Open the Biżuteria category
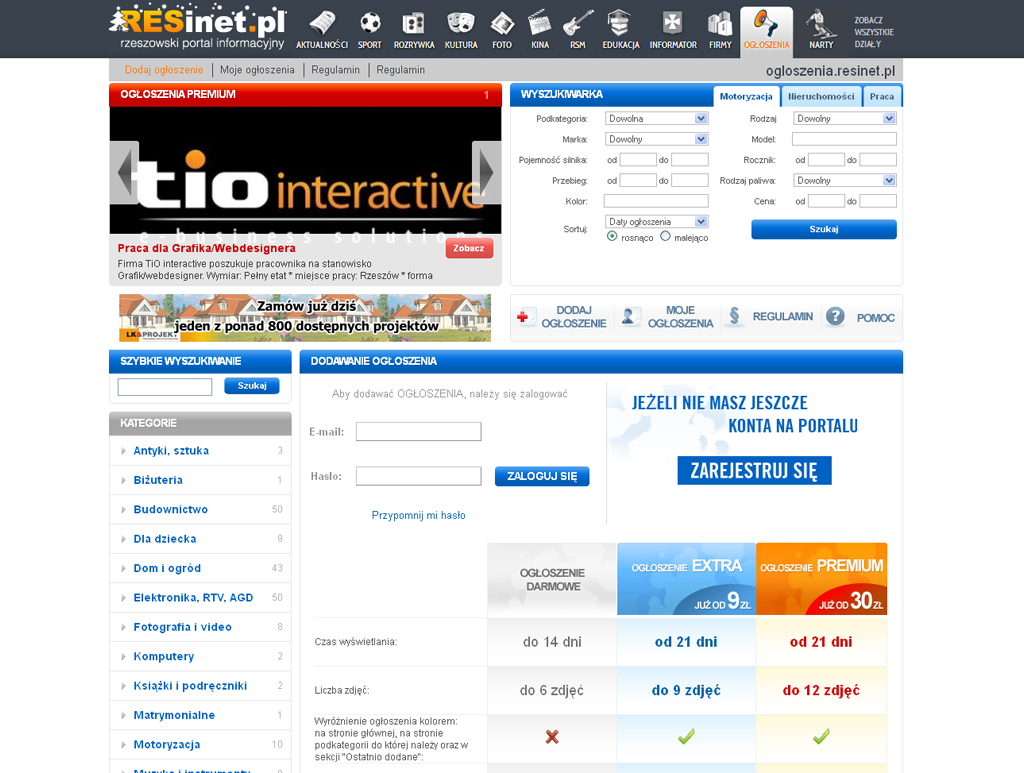This screenshot has height=773, width=1024. coord(158,480)
